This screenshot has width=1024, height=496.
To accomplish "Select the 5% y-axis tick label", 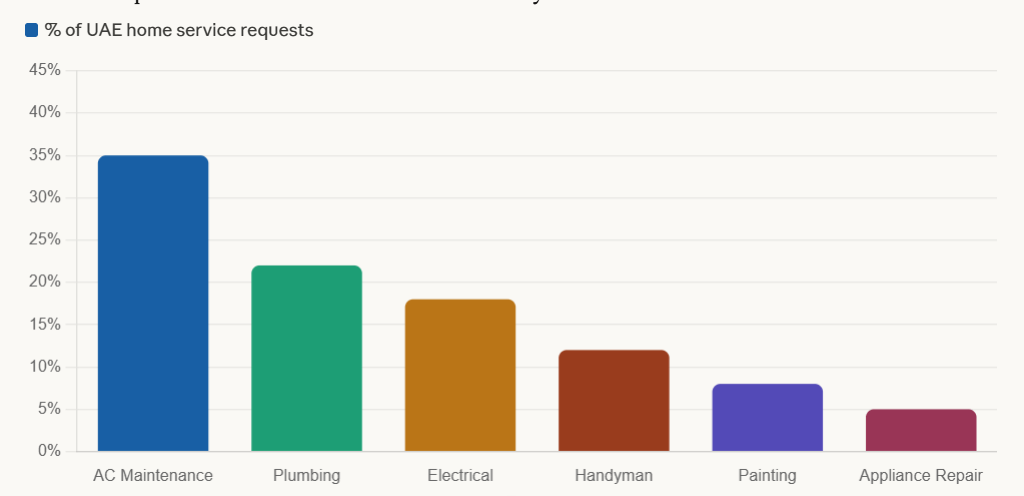I will (49, 409).
